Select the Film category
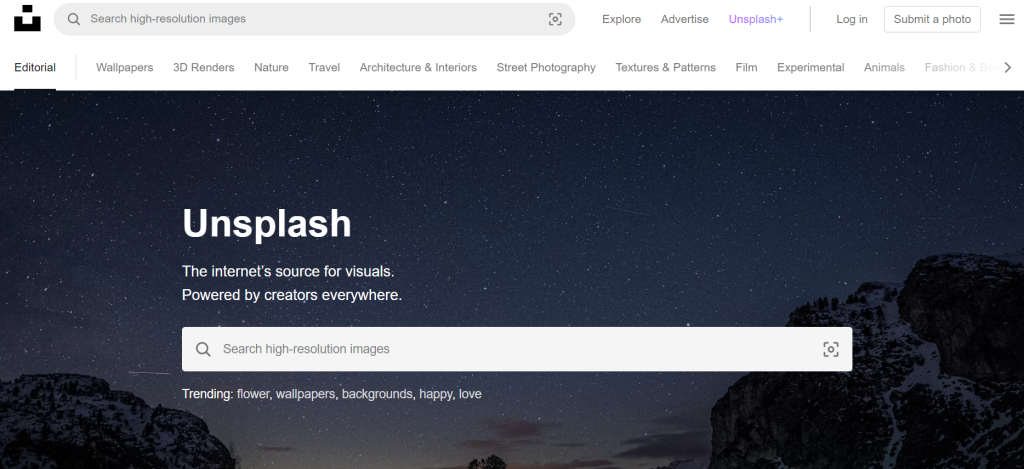The width and height of the screenshot is (1024, 469). point(746,67)
